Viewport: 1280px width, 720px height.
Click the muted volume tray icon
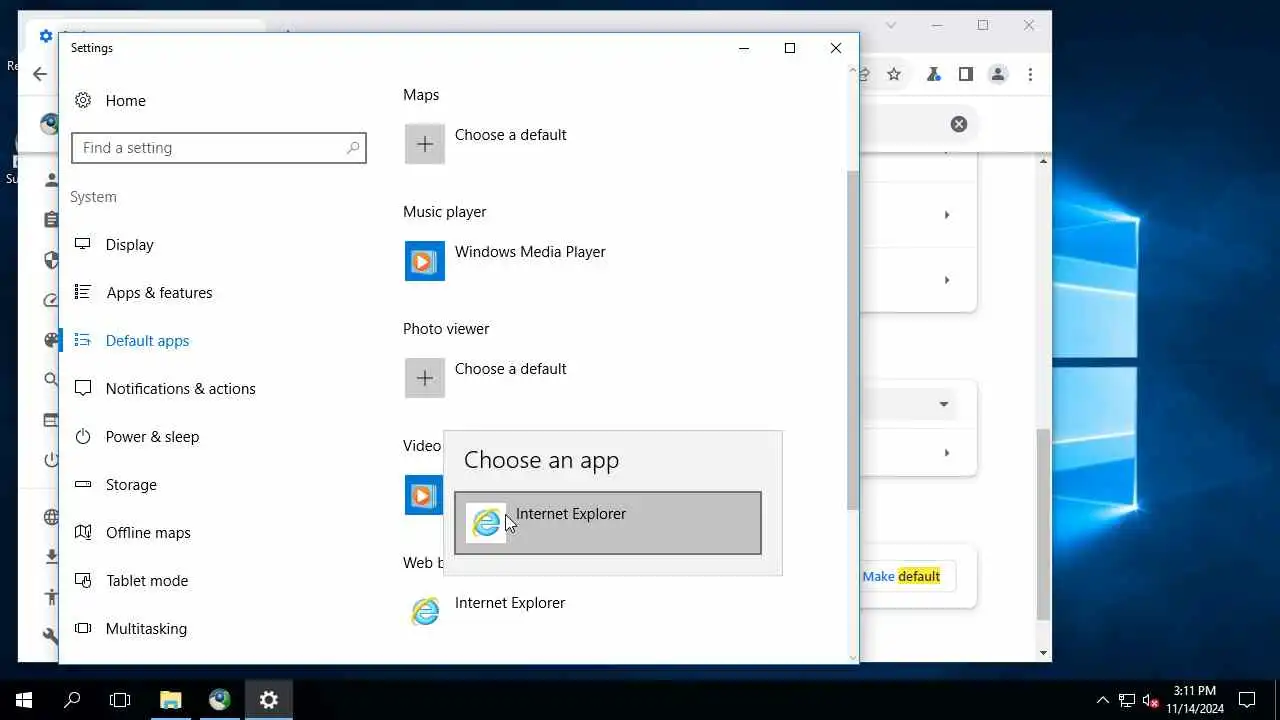point(1151,700)
